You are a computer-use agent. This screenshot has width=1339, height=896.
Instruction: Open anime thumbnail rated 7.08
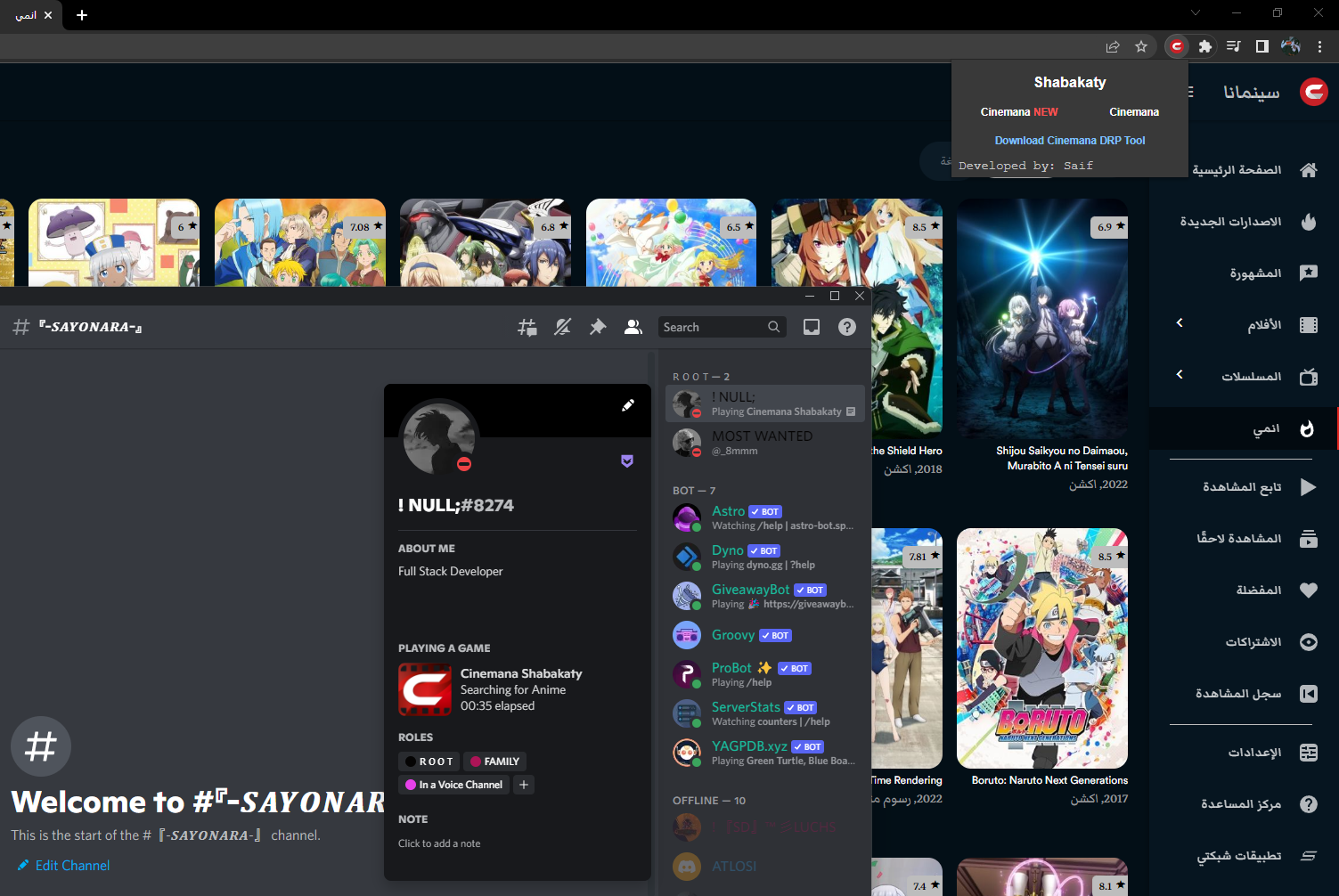(300, 242)
